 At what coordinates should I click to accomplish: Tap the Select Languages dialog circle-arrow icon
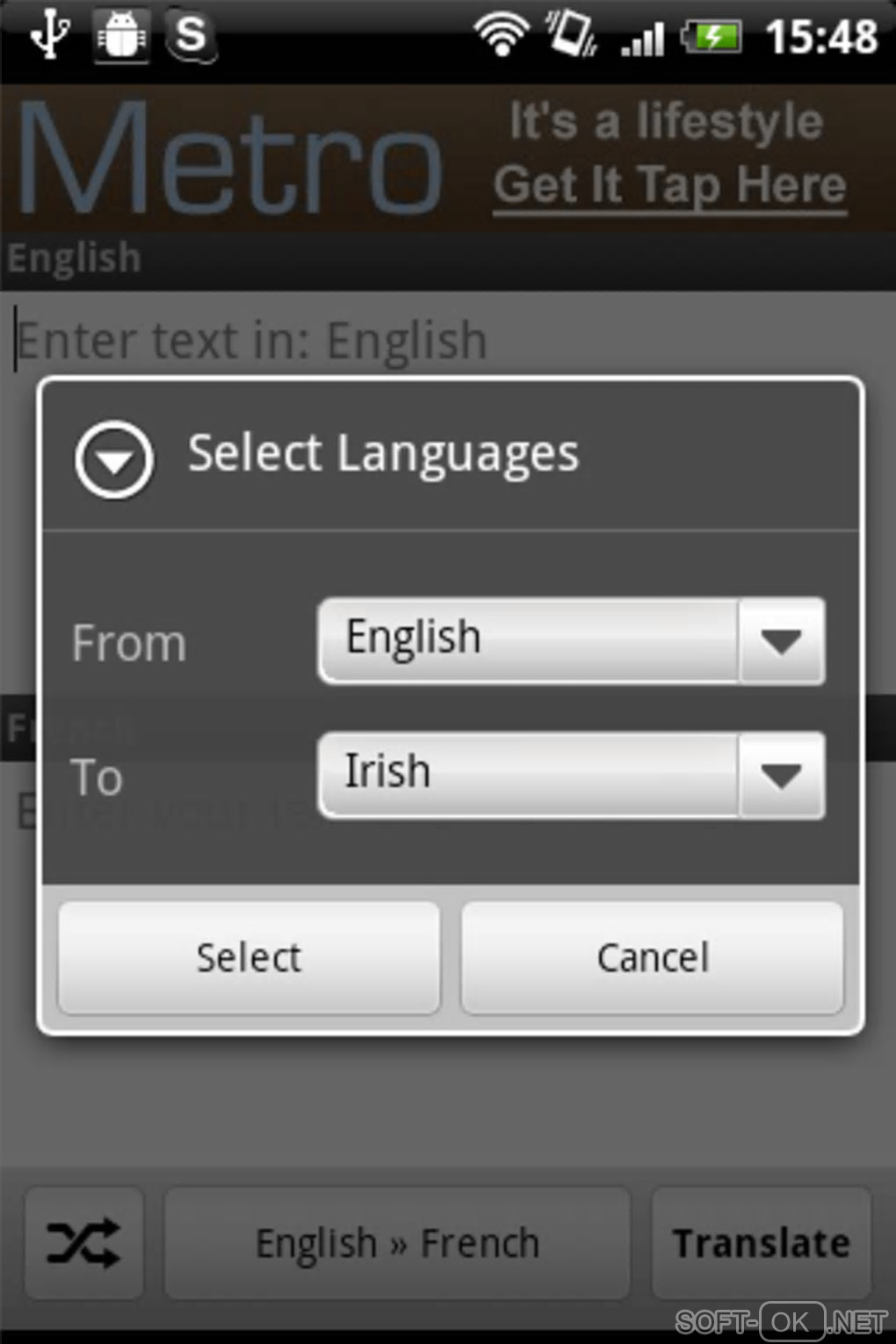(114, 459)
